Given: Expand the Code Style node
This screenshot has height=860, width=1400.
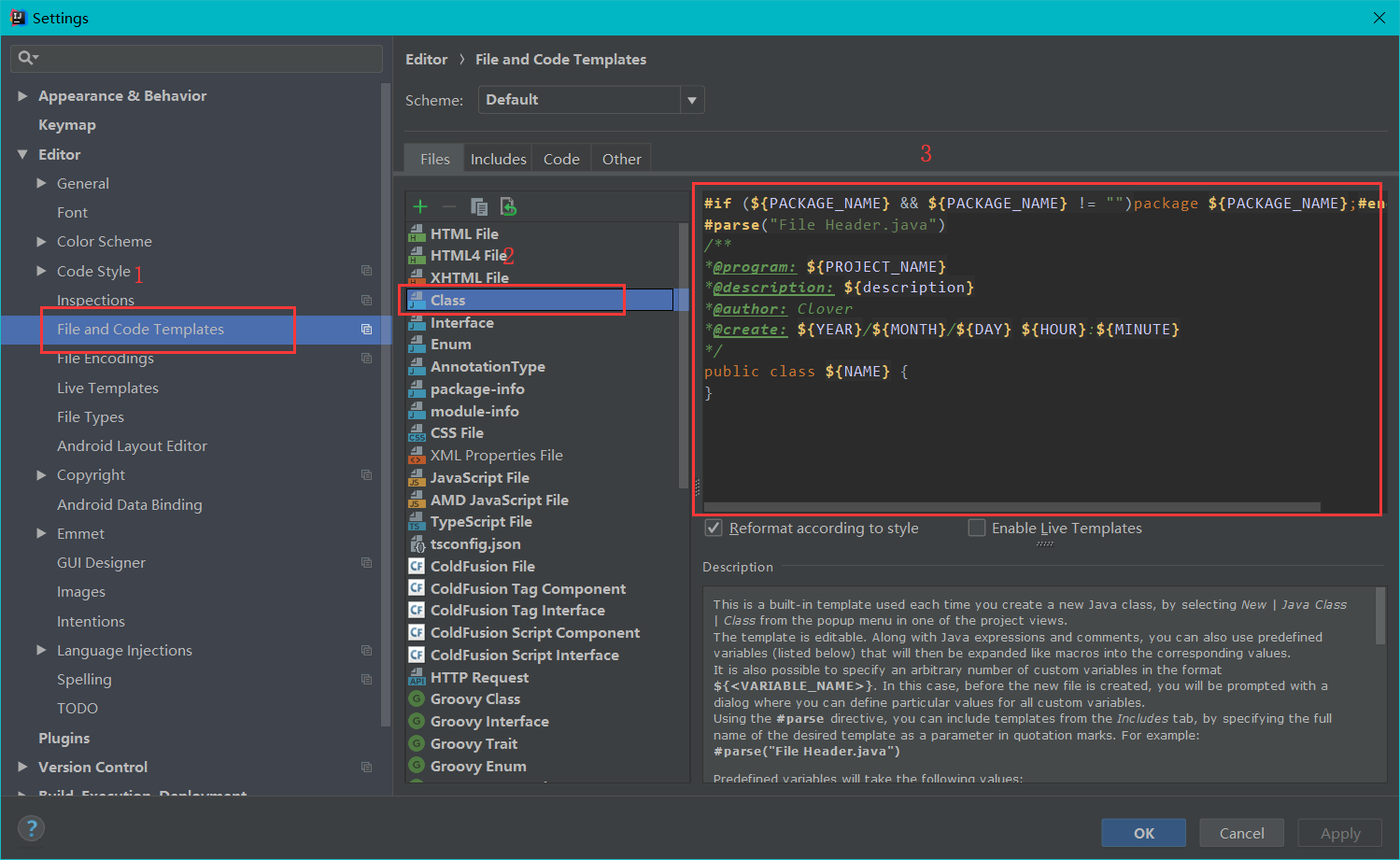Looking at the screenshot, I should [x=41, y=271].
